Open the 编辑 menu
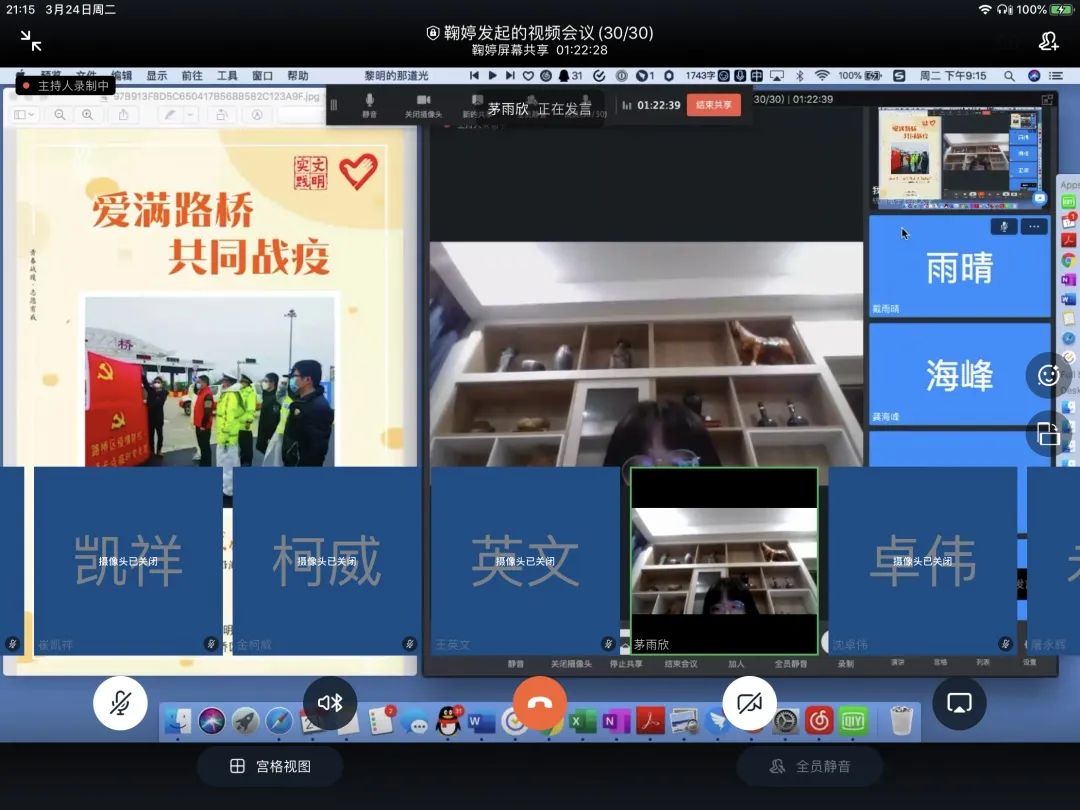 tap(122, 76)
